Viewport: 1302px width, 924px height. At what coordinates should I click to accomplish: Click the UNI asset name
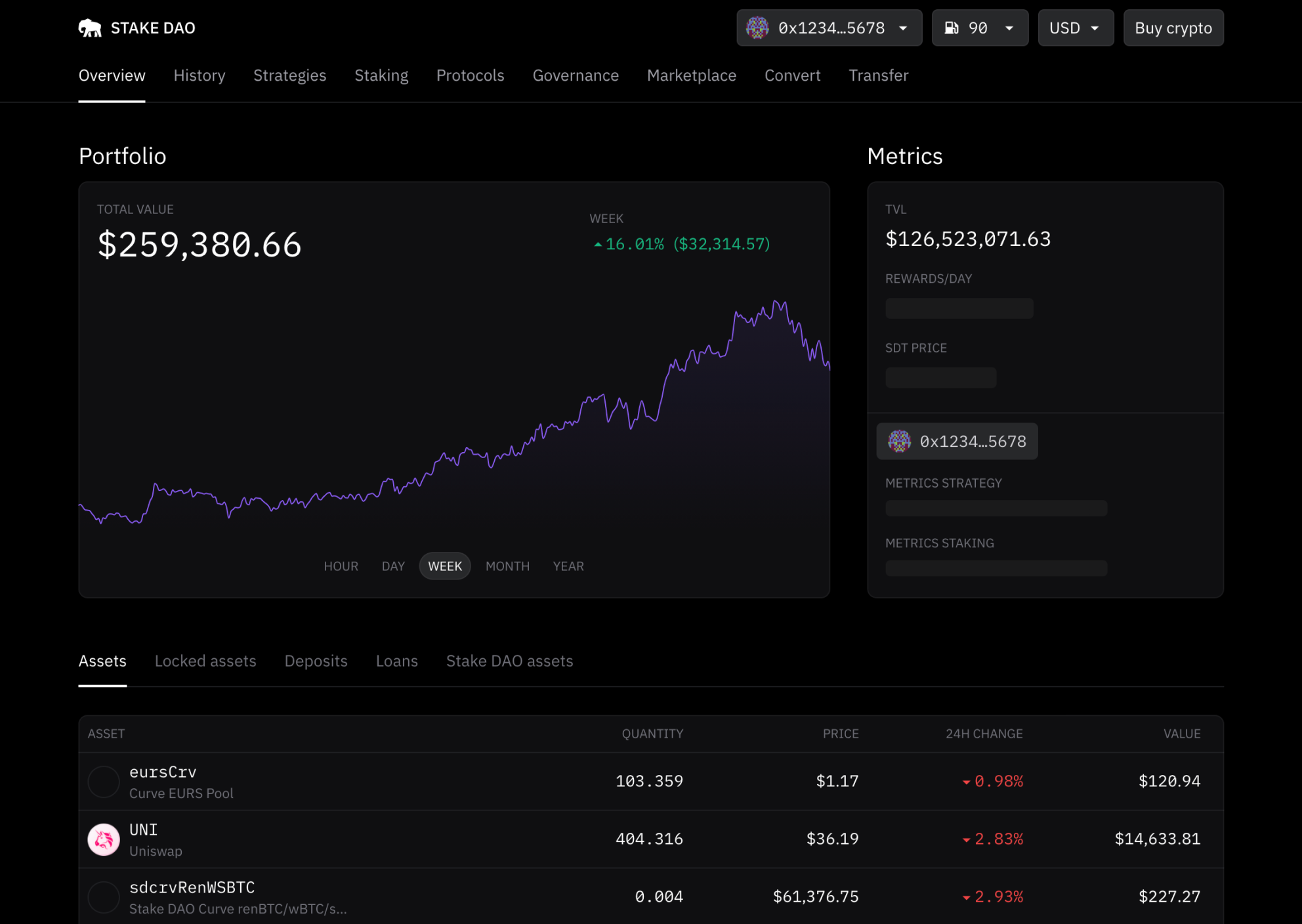click(x=143, y=830)
